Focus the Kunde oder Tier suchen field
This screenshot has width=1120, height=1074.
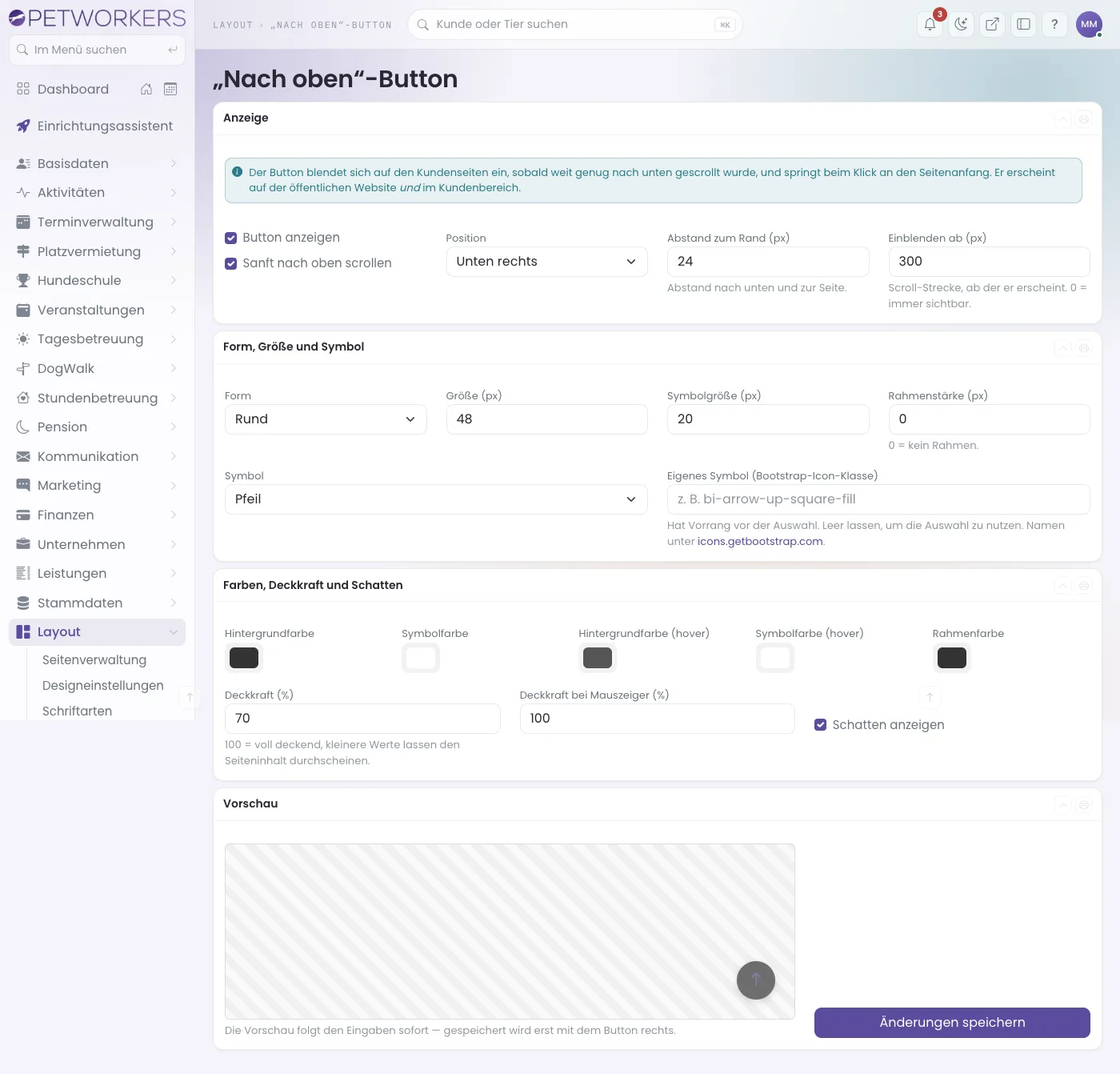coord(574,24)
